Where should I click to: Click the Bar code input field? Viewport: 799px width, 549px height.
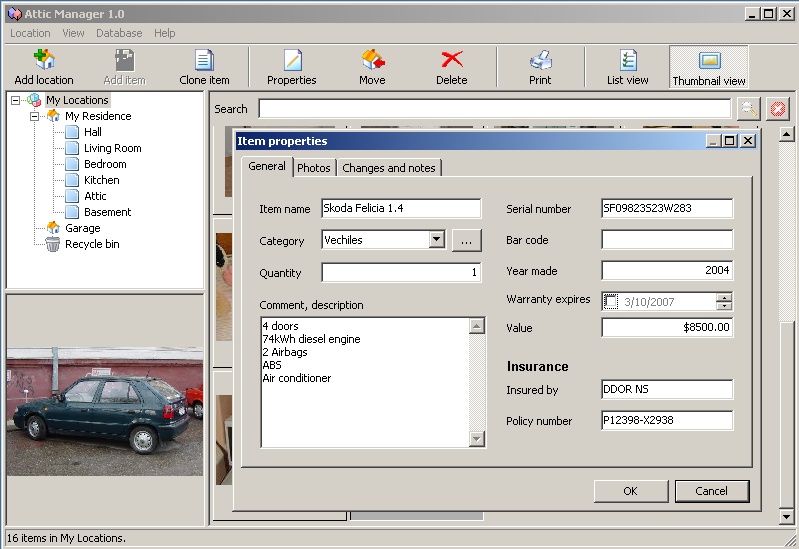tap(666, 240)
